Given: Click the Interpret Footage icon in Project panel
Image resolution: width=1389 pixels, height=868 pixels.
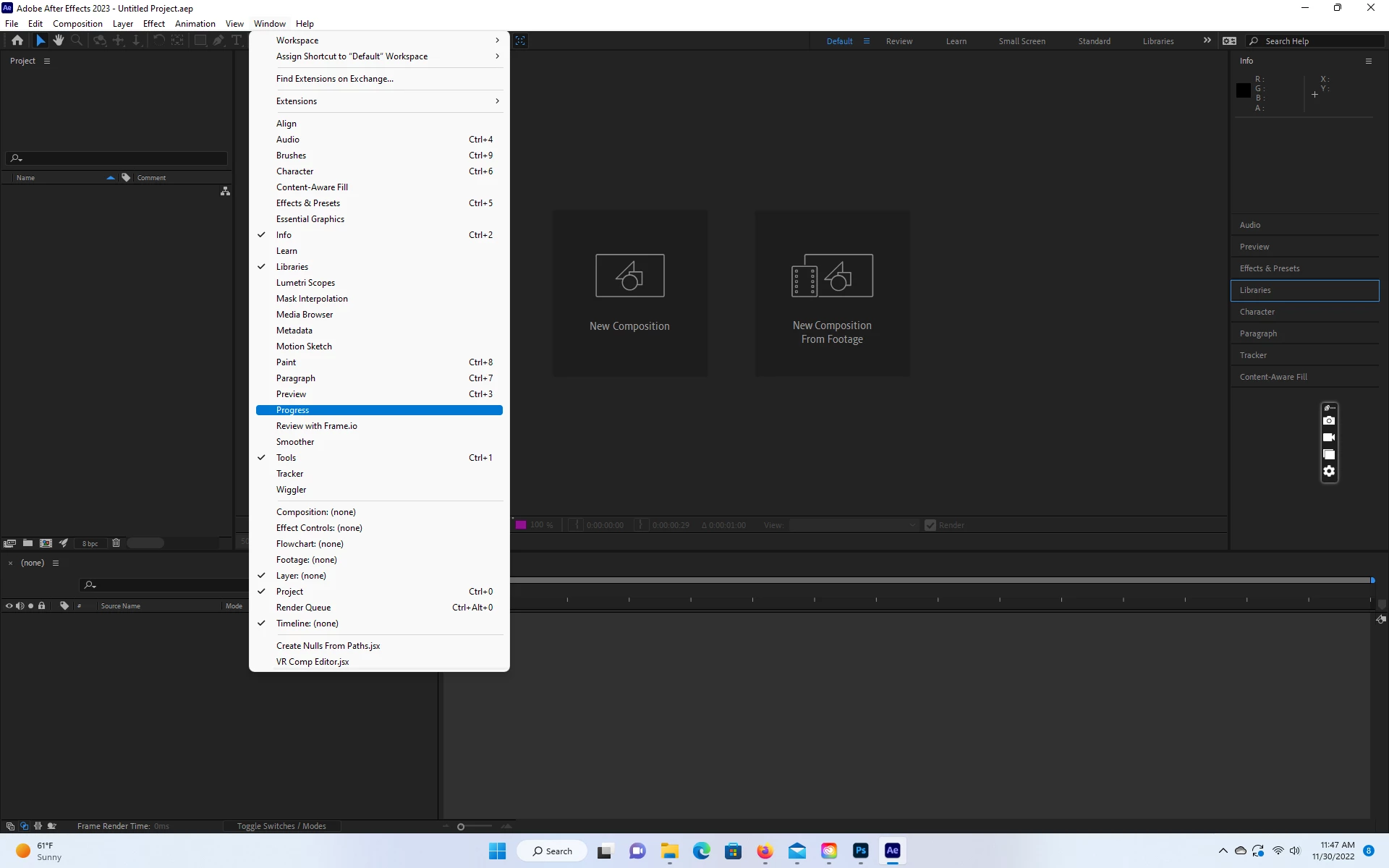Looking at the screenshot, I should click(9, 543).
